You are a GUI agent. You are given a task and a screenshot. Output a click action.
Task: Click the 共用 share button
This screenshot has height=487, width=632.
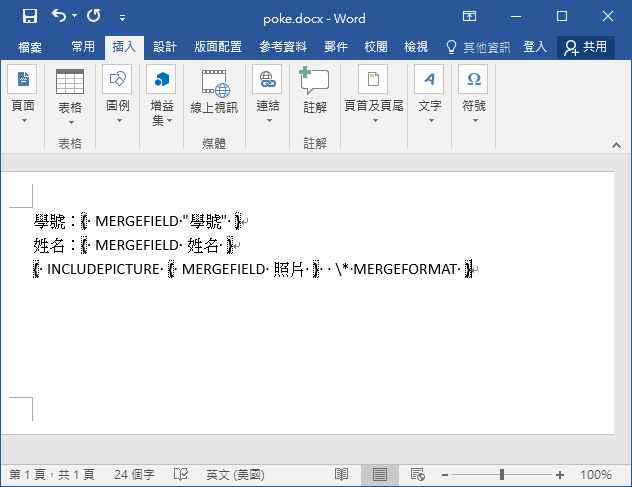pyautogui.click(x=586, y=48)
